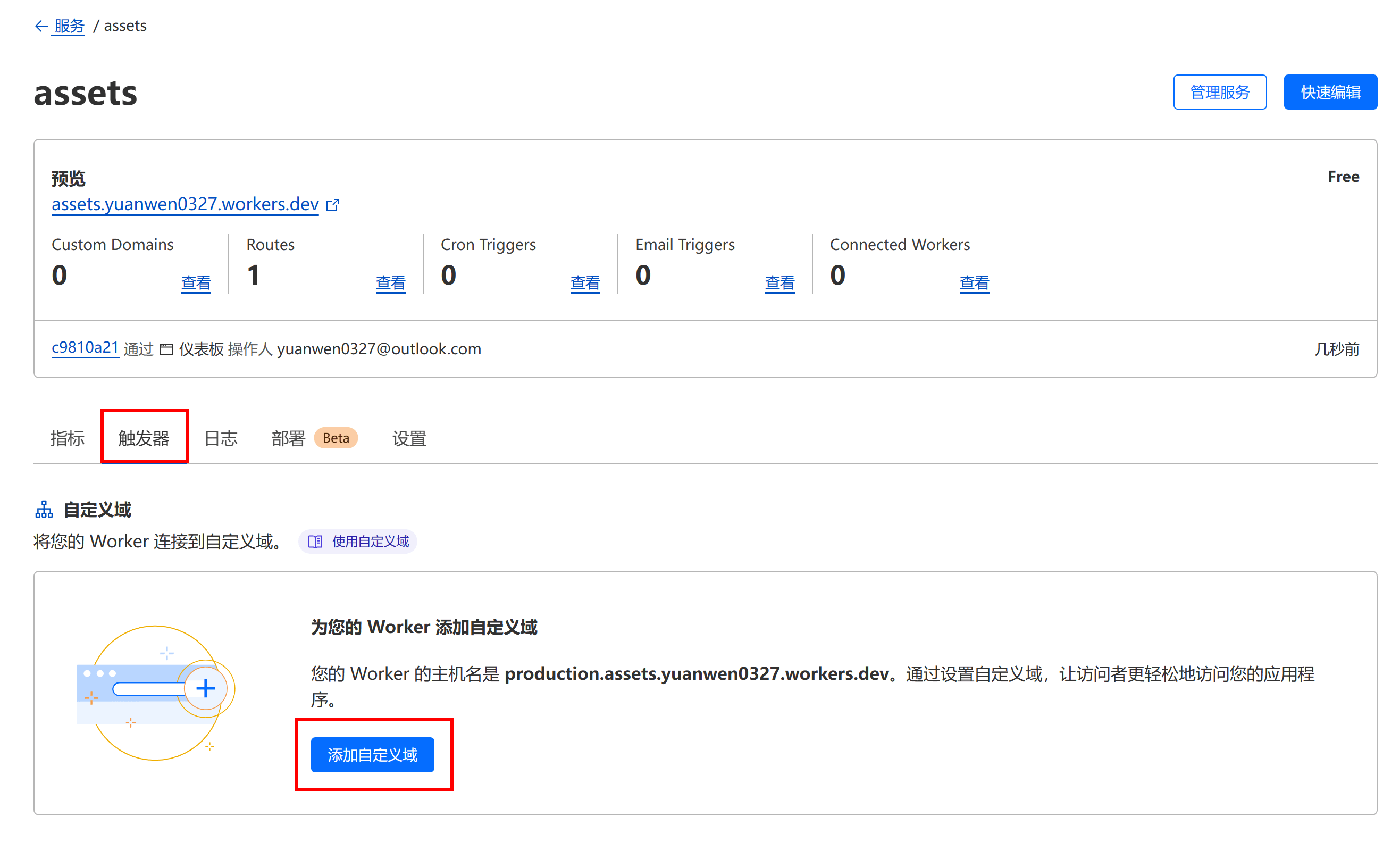Click 查看 under Custom Domains
This screenshot has height=858, width=1400.
[196, 282]
